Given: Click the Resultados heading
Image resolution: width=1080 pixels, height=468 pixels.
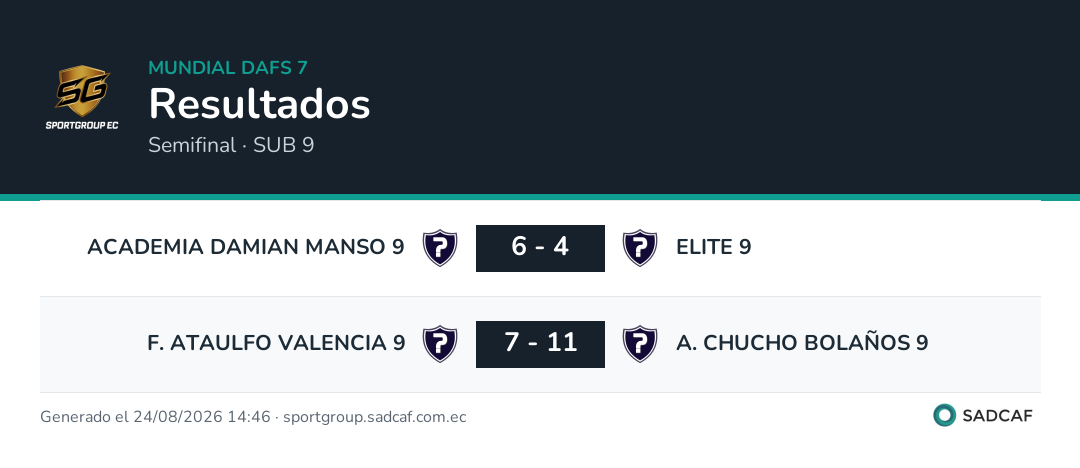Looking at the screenshot, I should [x=260, y=104].
